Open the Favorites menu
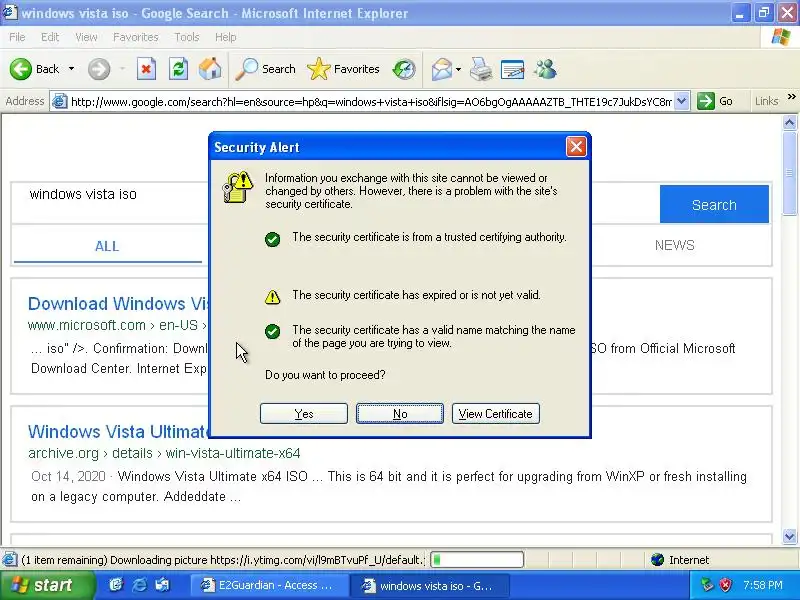The image size is (800, 600). click(x=136, y=37)
